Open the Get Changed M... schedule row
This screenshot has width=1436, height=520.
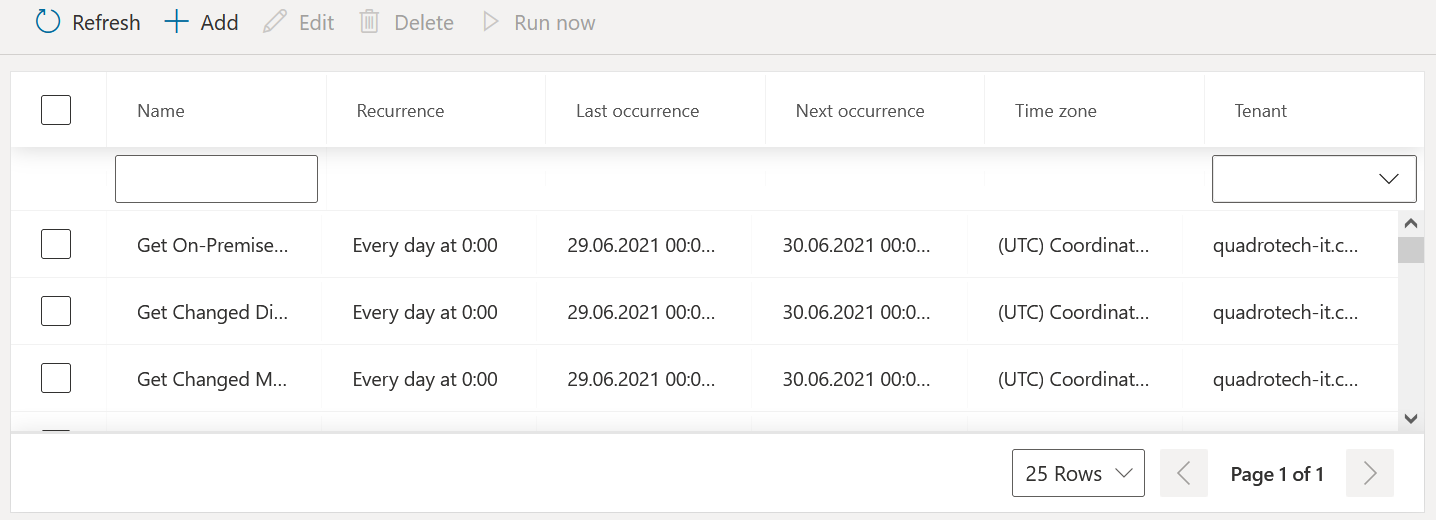[x=212, y=379]
